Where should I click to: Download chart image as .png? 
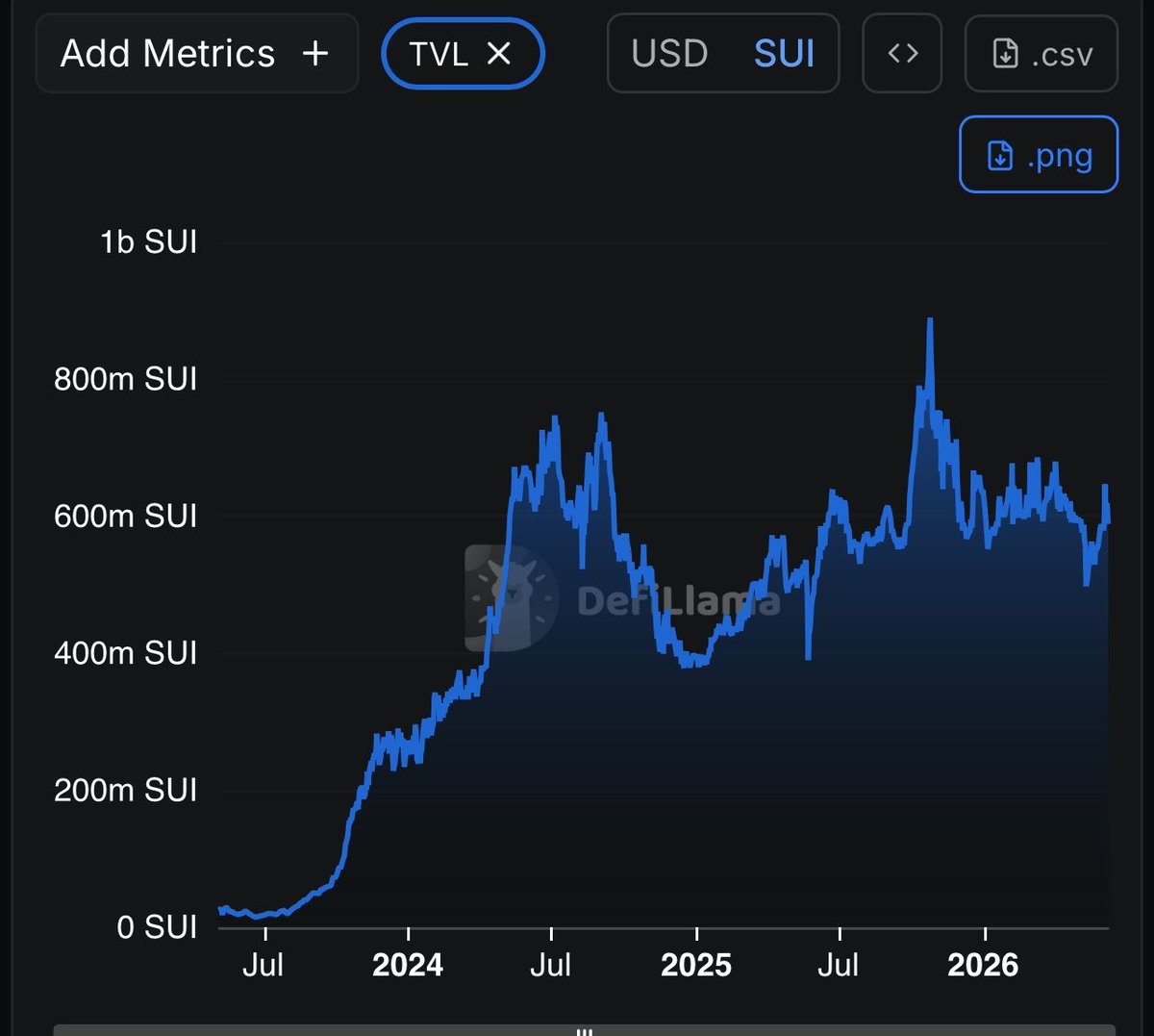1039,155
